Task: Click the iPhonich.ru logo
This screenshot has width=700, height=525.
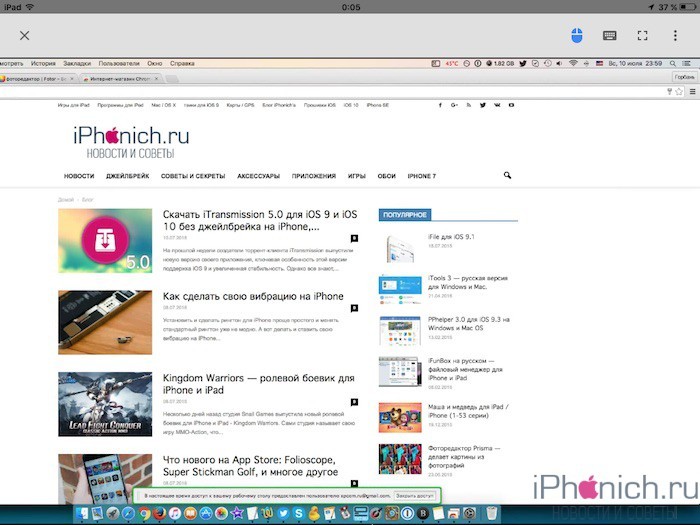Action: 131,142
